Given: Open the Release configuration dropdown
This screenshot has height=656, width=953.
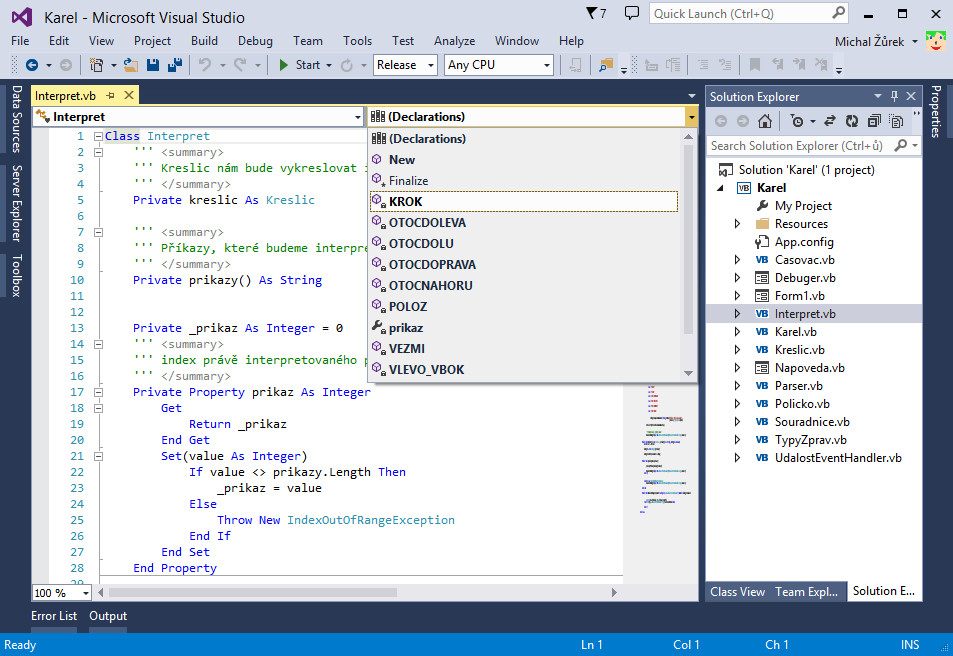Looking at the screenshot, I should (x=404, y=63).
